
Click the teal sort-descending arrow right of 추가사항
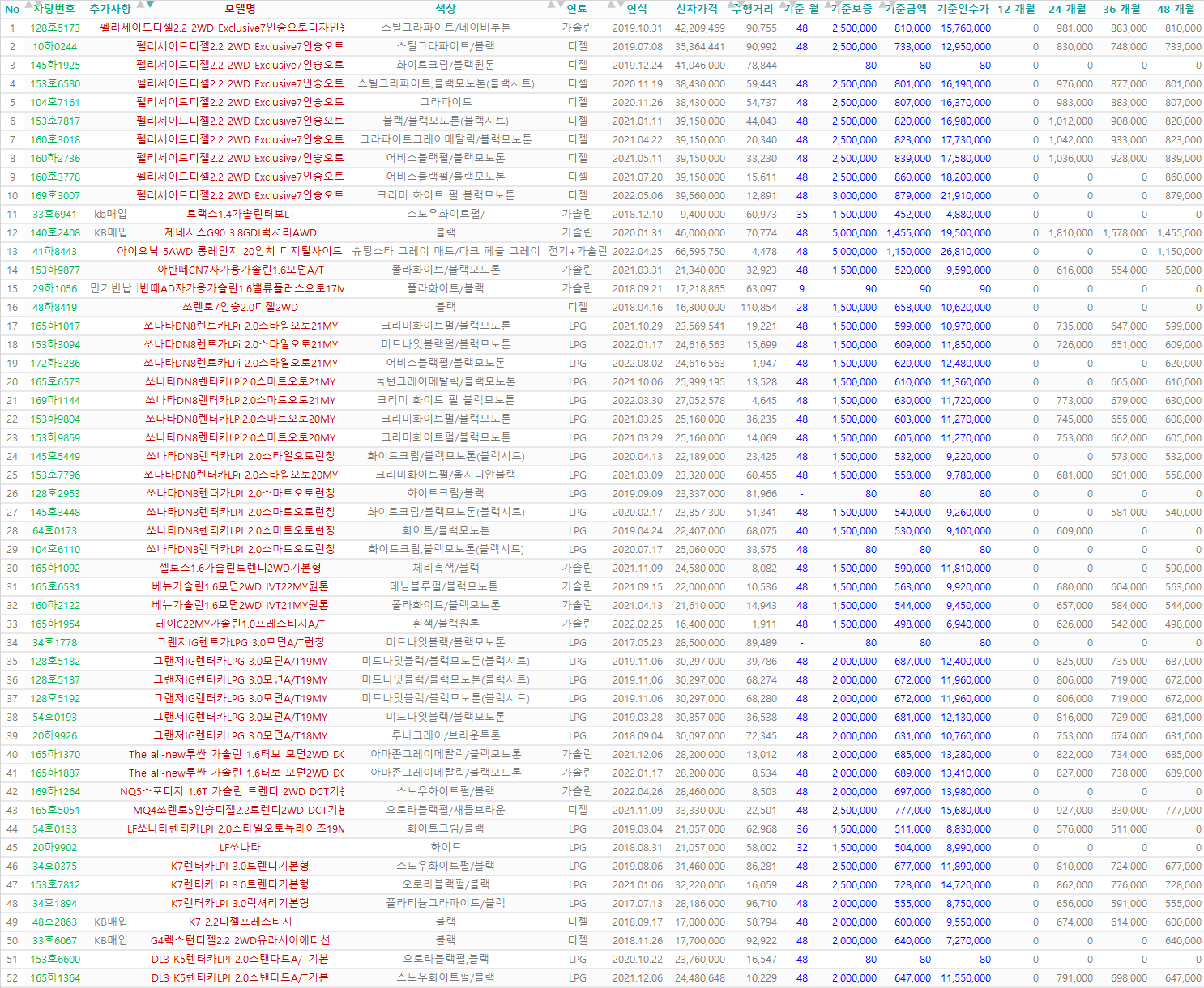tap(151, 5)
